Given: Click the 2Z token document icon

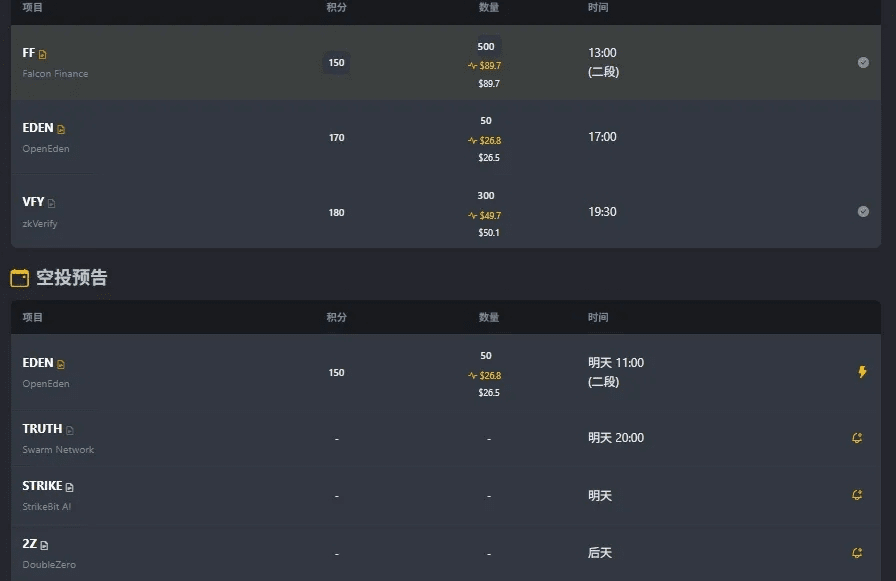Looking at the screenshot, I should pyautogui.click(x=44, y=545).
